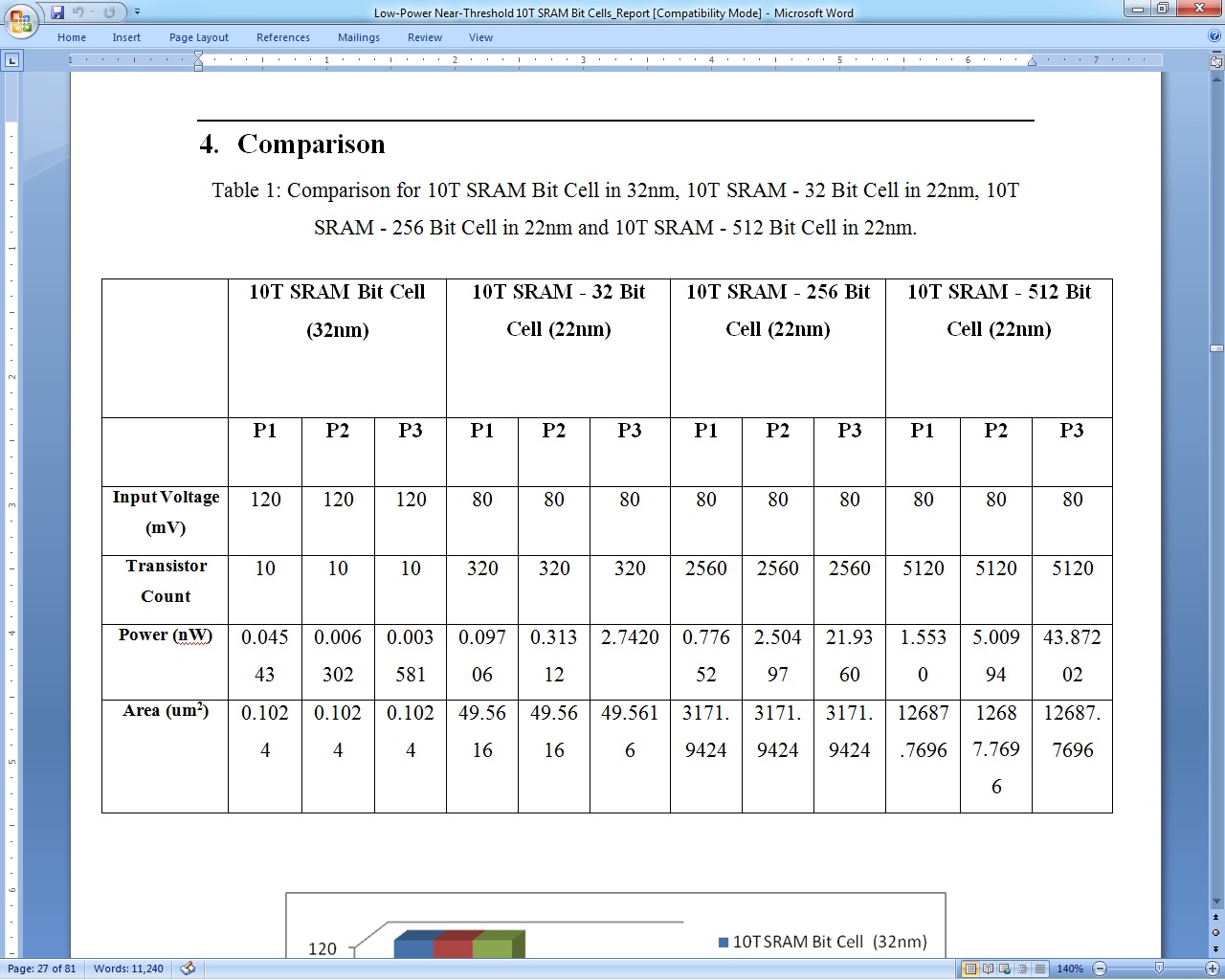Switch to Draft view
The width and height of the screenshot is (1225, 980).
coord(1039,969)
